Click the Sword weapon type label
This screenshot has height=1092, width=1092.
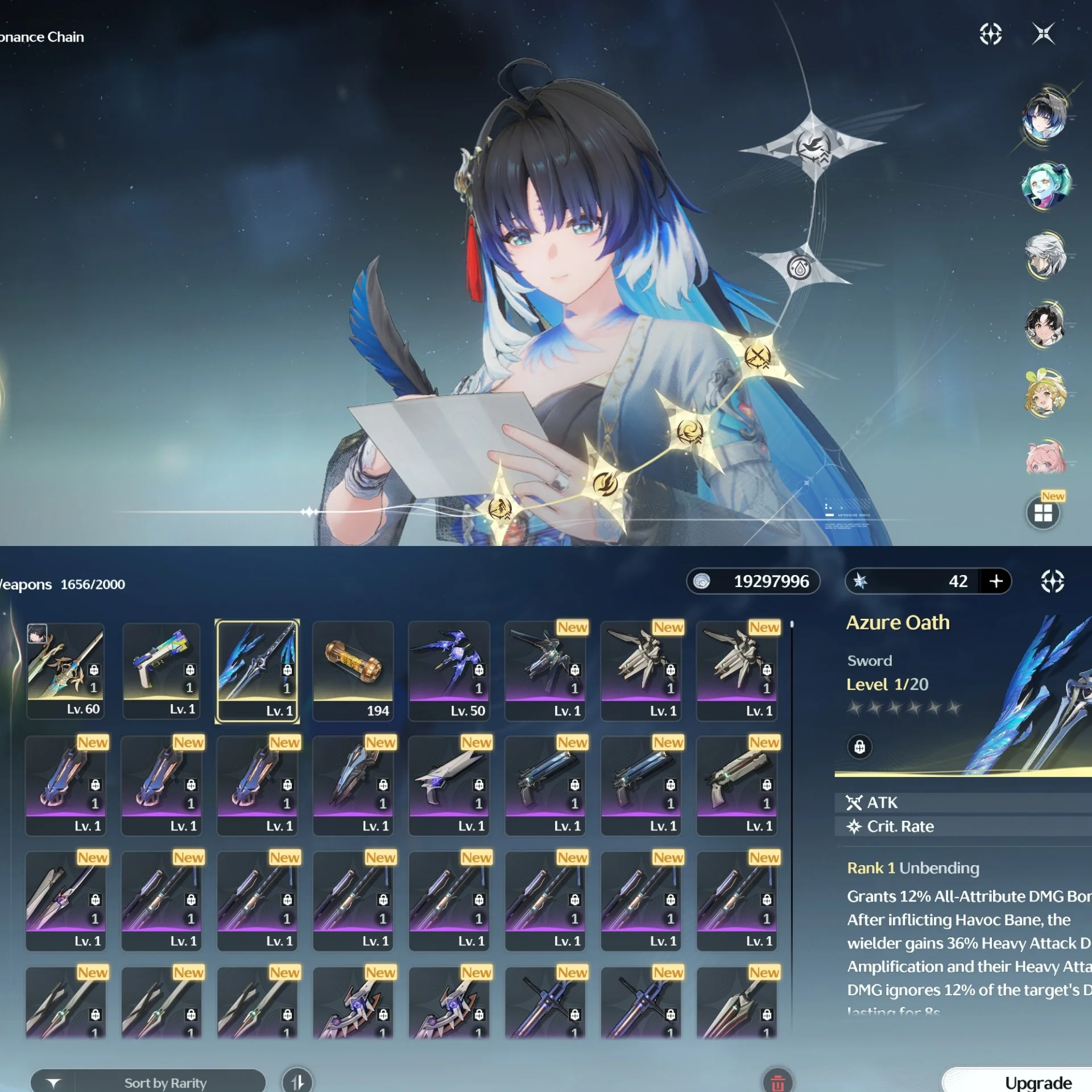point(870,661)
